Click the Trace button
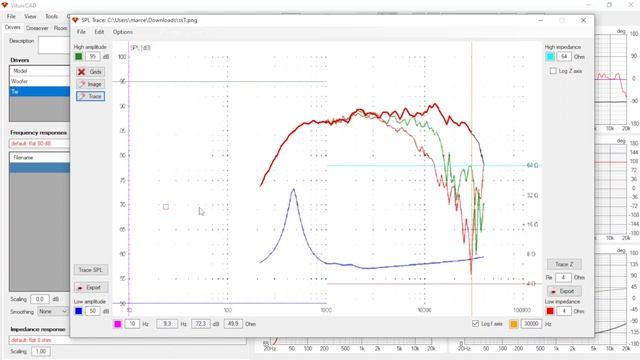The image size is (640, 360). pos(91,96)
